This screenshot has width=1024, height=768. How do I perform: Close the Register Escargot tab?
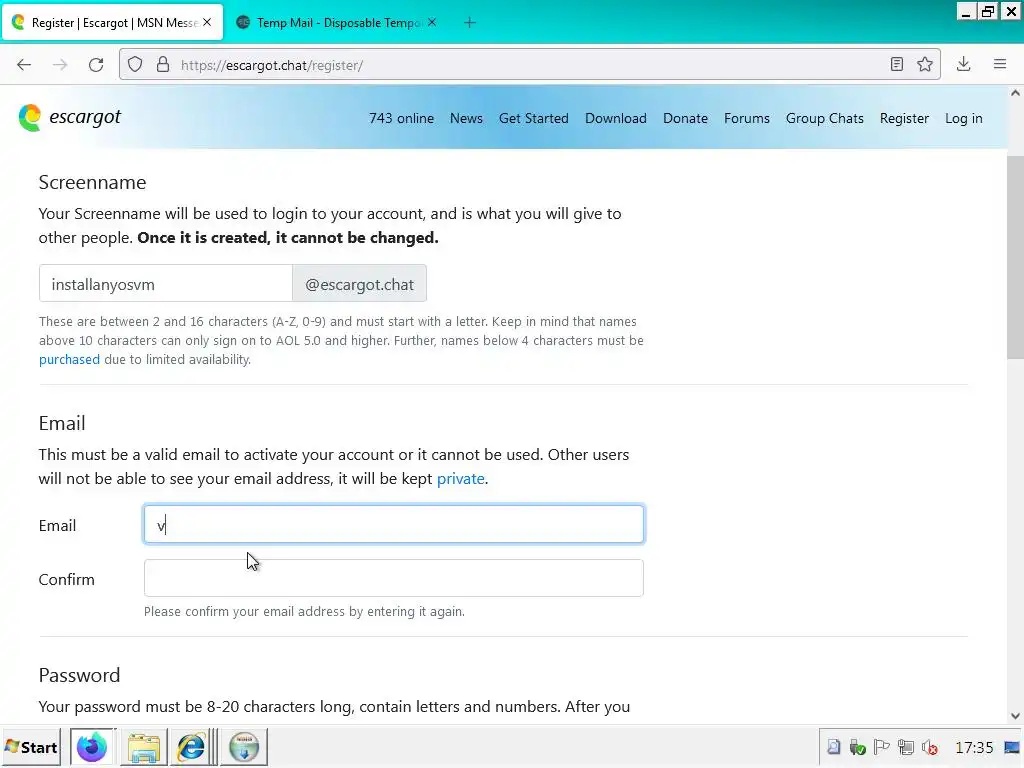tap(207, 22)
